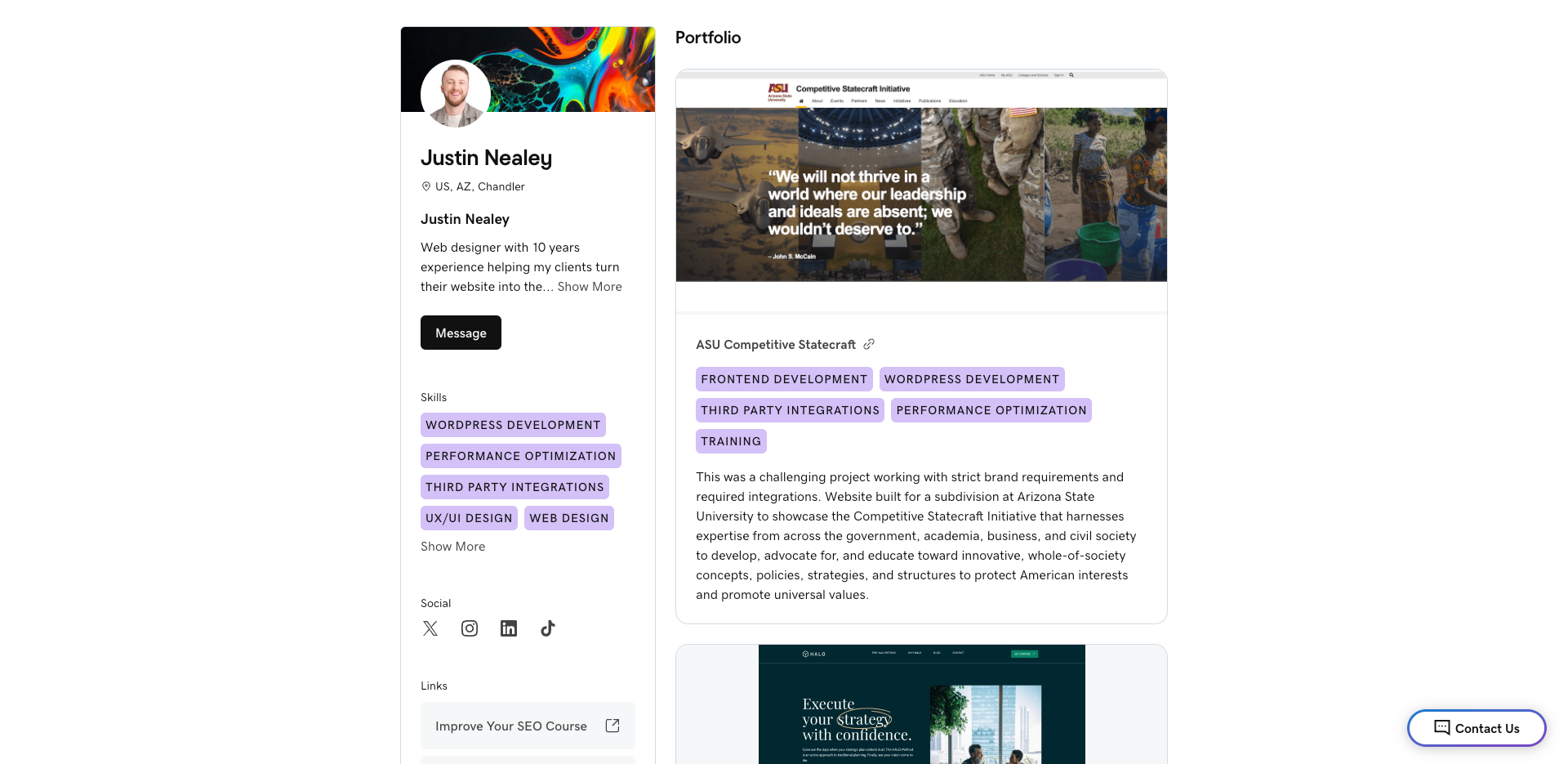
Task: Open the Improve Your SEO Course link
Action: 511,726
